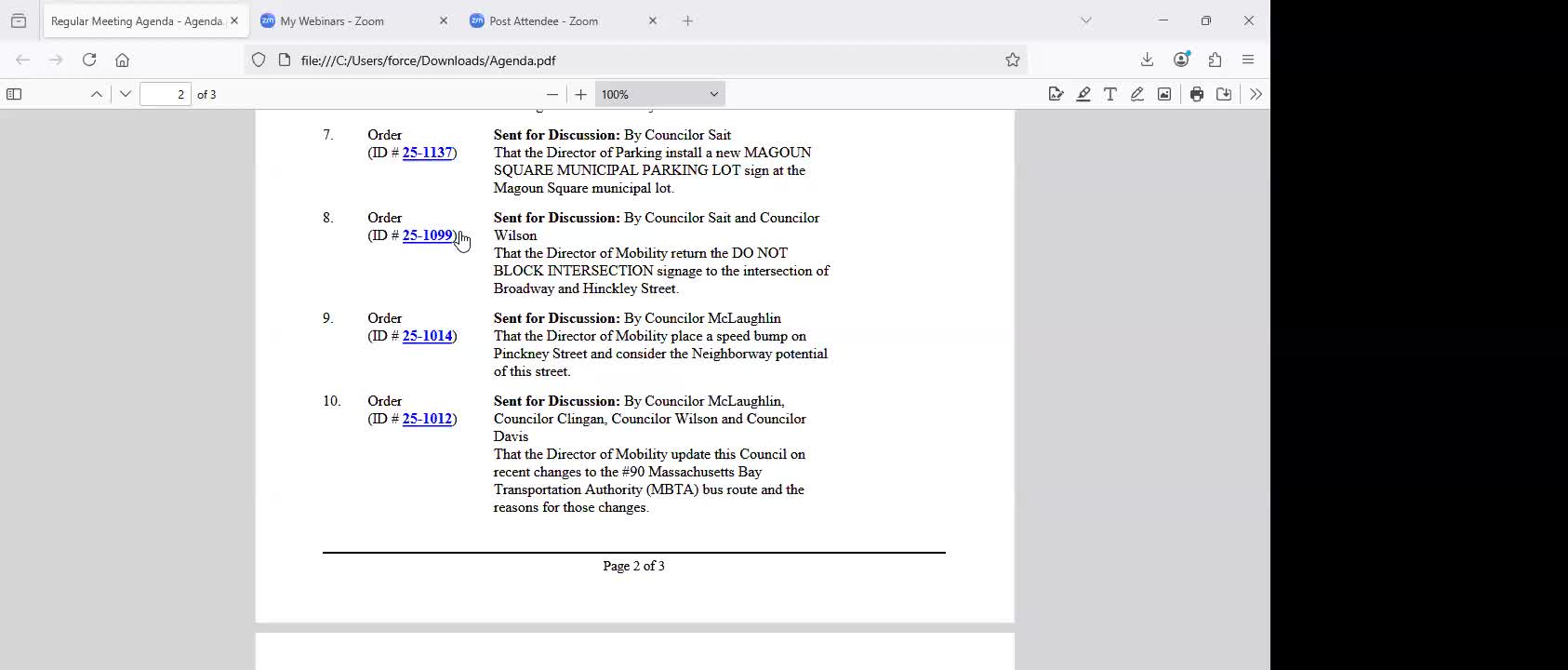Close the Post Attendee - Zoom tab

653,20
